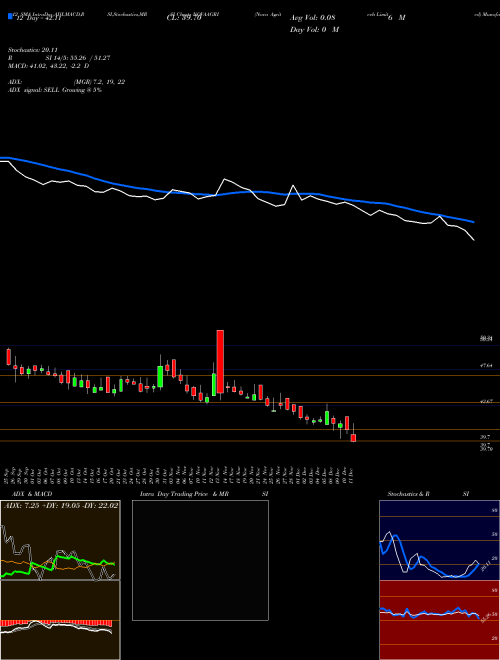This screenshot has width=500, height=660.
Task: Click the 43.67 price axis label
Action: point(486,402)
